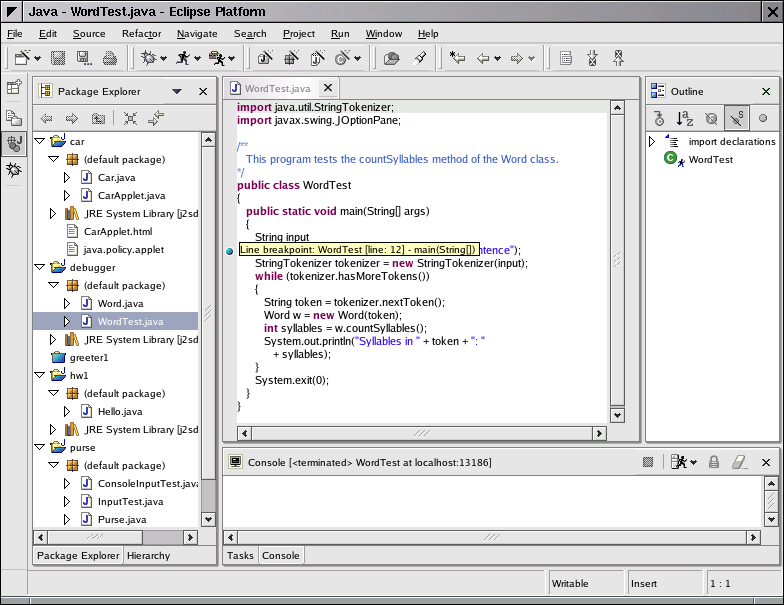Screen dimensions: 784x605
Task: Open the Refactor menu
Action: 141,33
